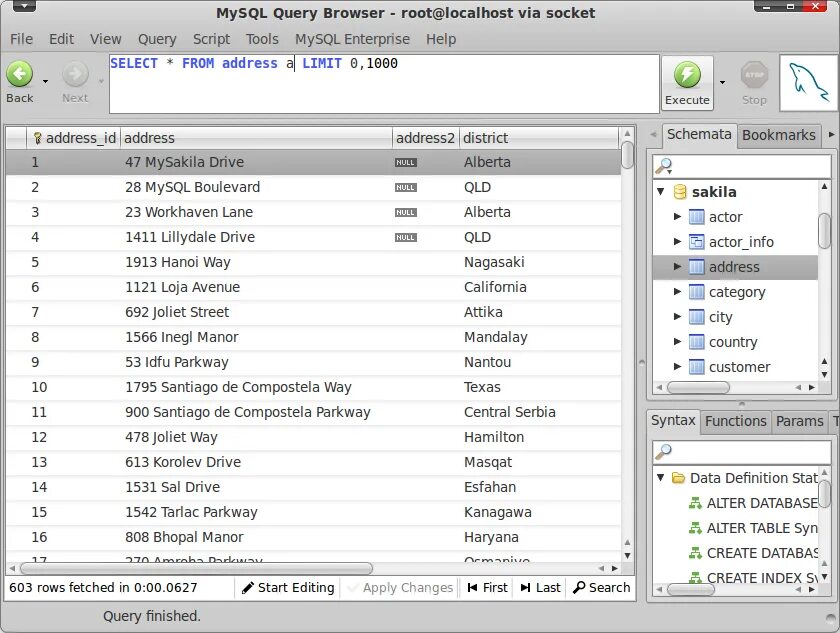Select the Syntax tab
Viewport: 840px width, 633px height.
click(673, 420)
